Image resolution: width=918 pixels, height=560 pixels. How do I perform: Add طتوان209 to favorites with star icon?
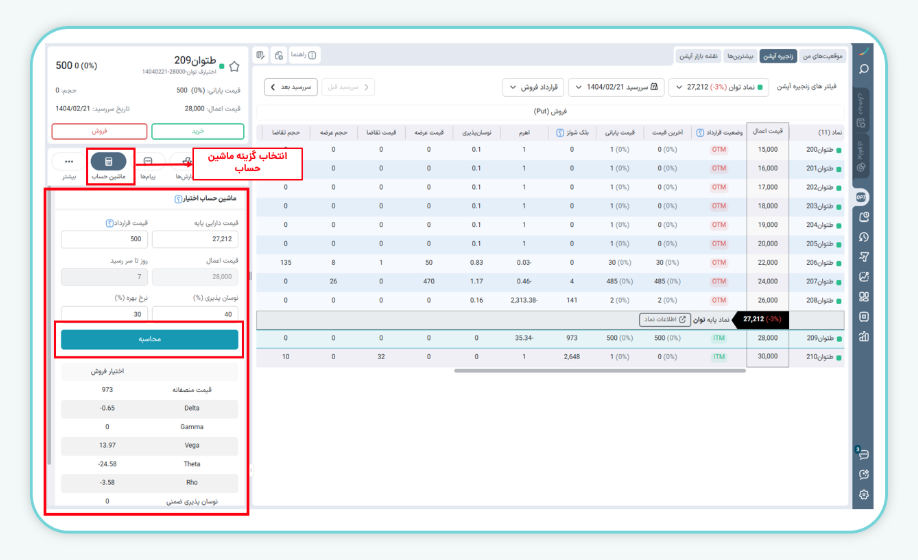(x=234, y=67)
